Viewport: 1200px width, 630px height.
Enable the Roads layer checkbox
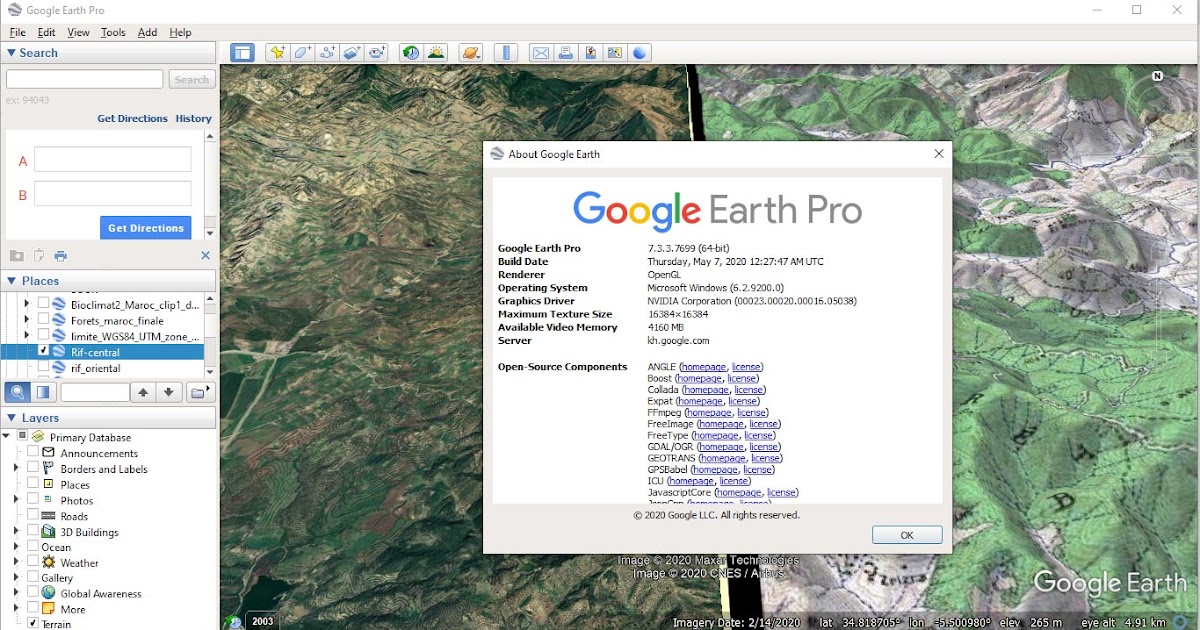33,515
